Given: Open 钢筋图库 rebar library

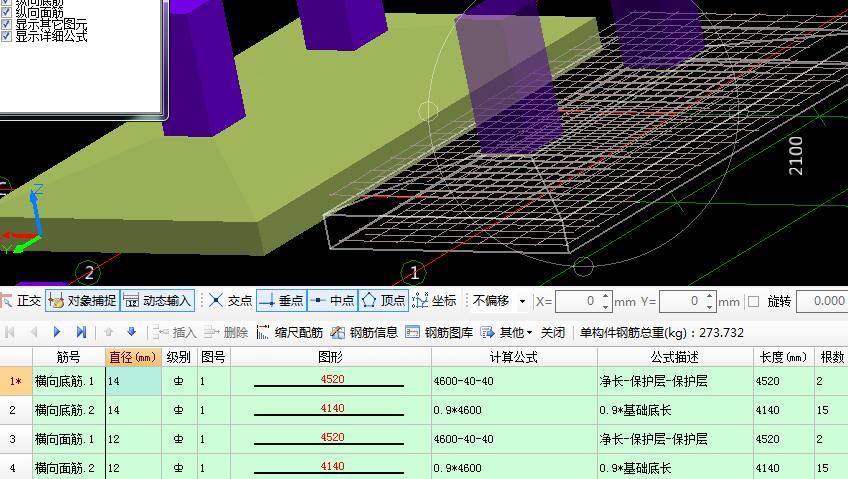Looking at the screenshot, I should (439, 332).
